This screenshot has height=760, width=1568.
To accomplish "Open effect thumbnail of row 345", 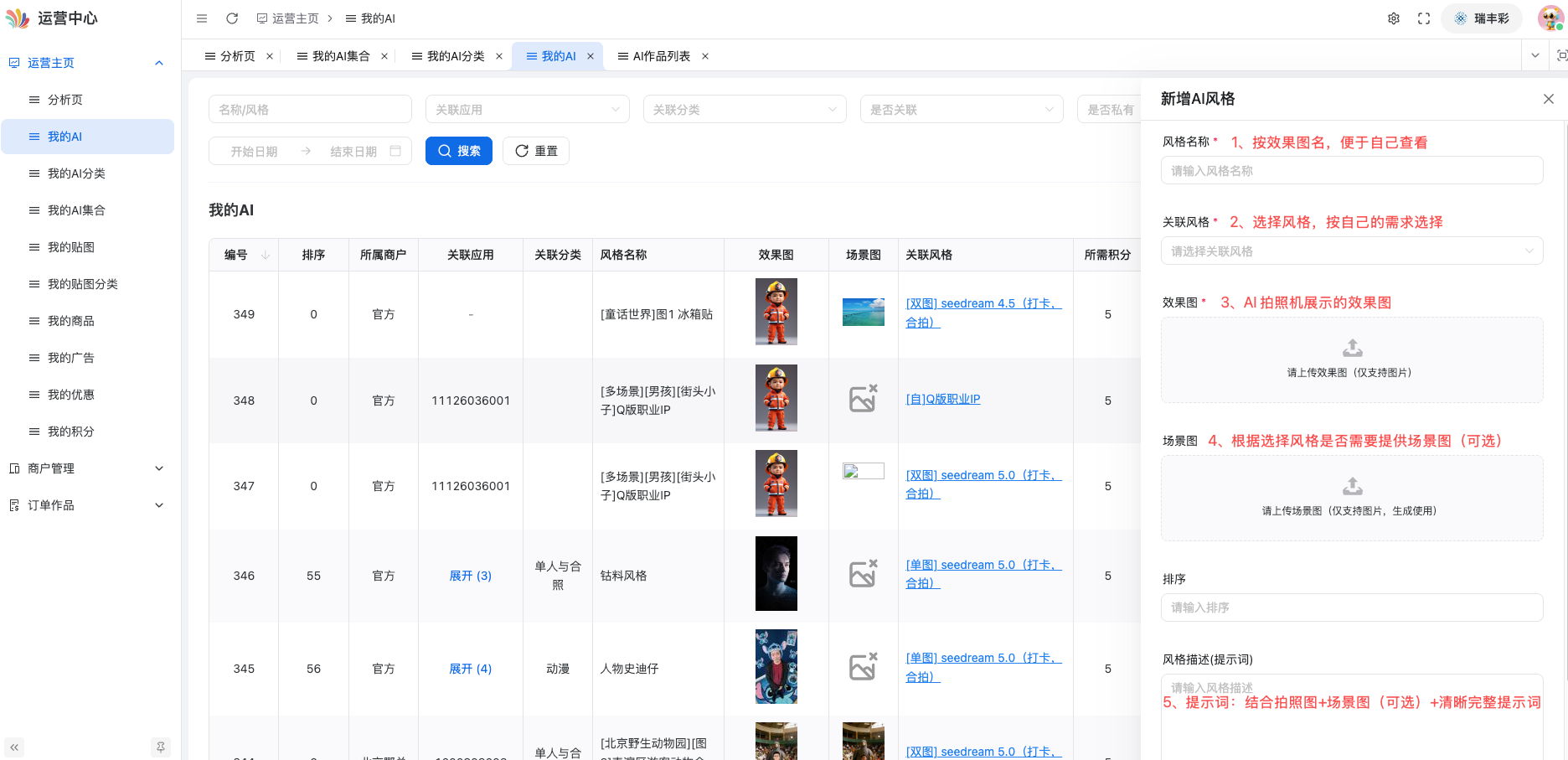I will [x=776, y=667].
